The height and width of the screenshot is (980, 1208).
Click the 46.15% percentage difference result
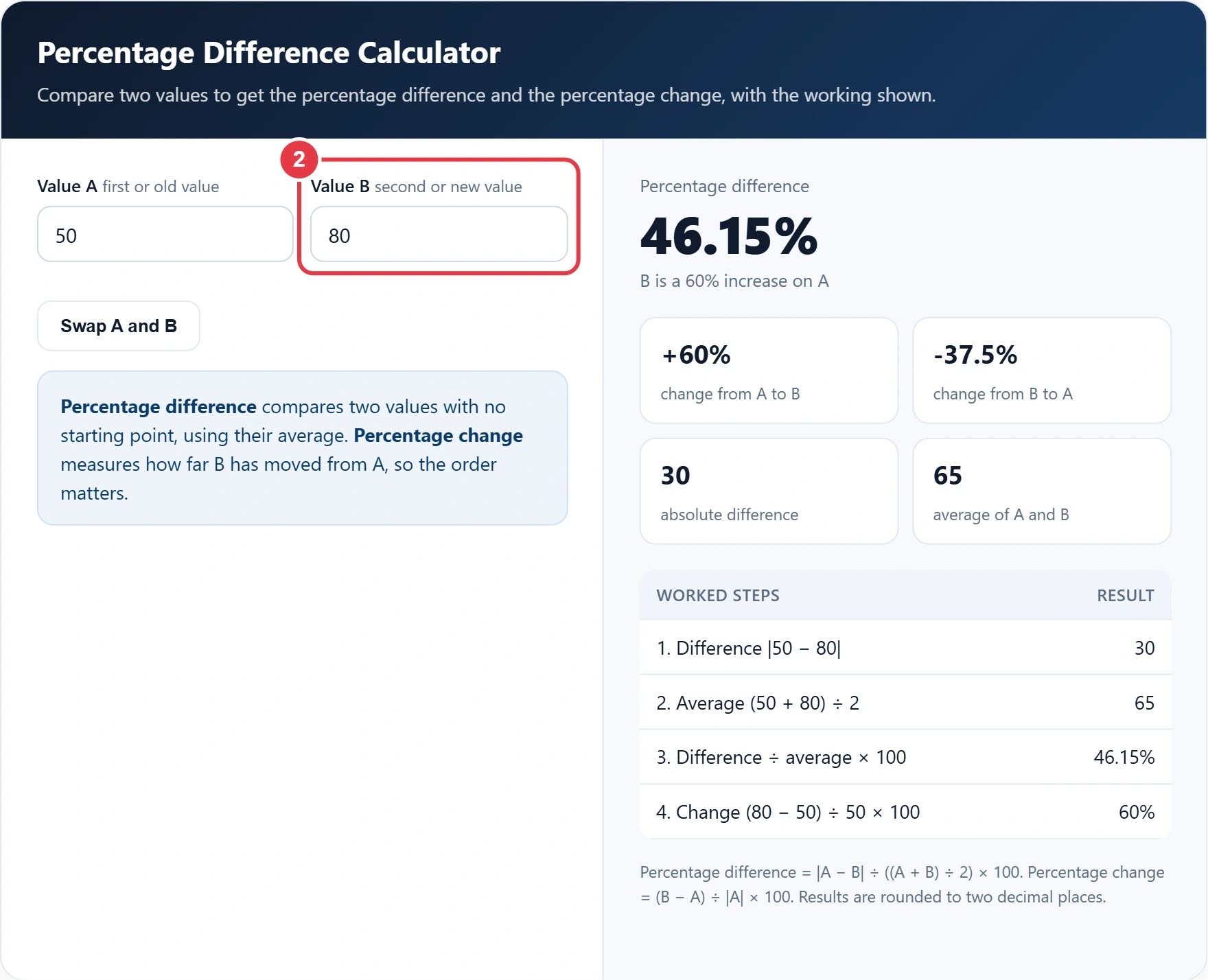coord(729,236)
